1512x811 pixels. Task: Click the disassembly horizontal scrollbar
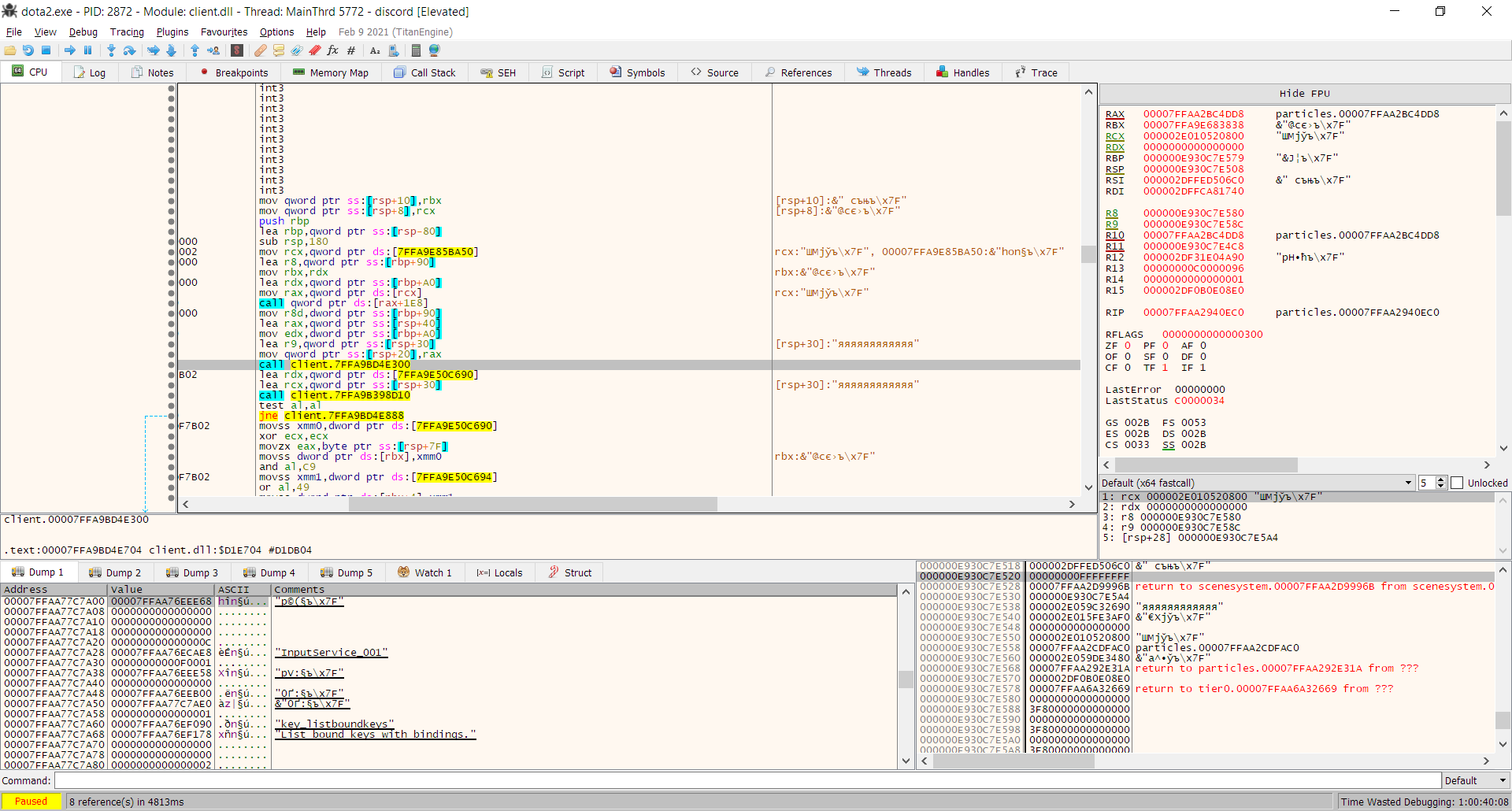point(532,504)
